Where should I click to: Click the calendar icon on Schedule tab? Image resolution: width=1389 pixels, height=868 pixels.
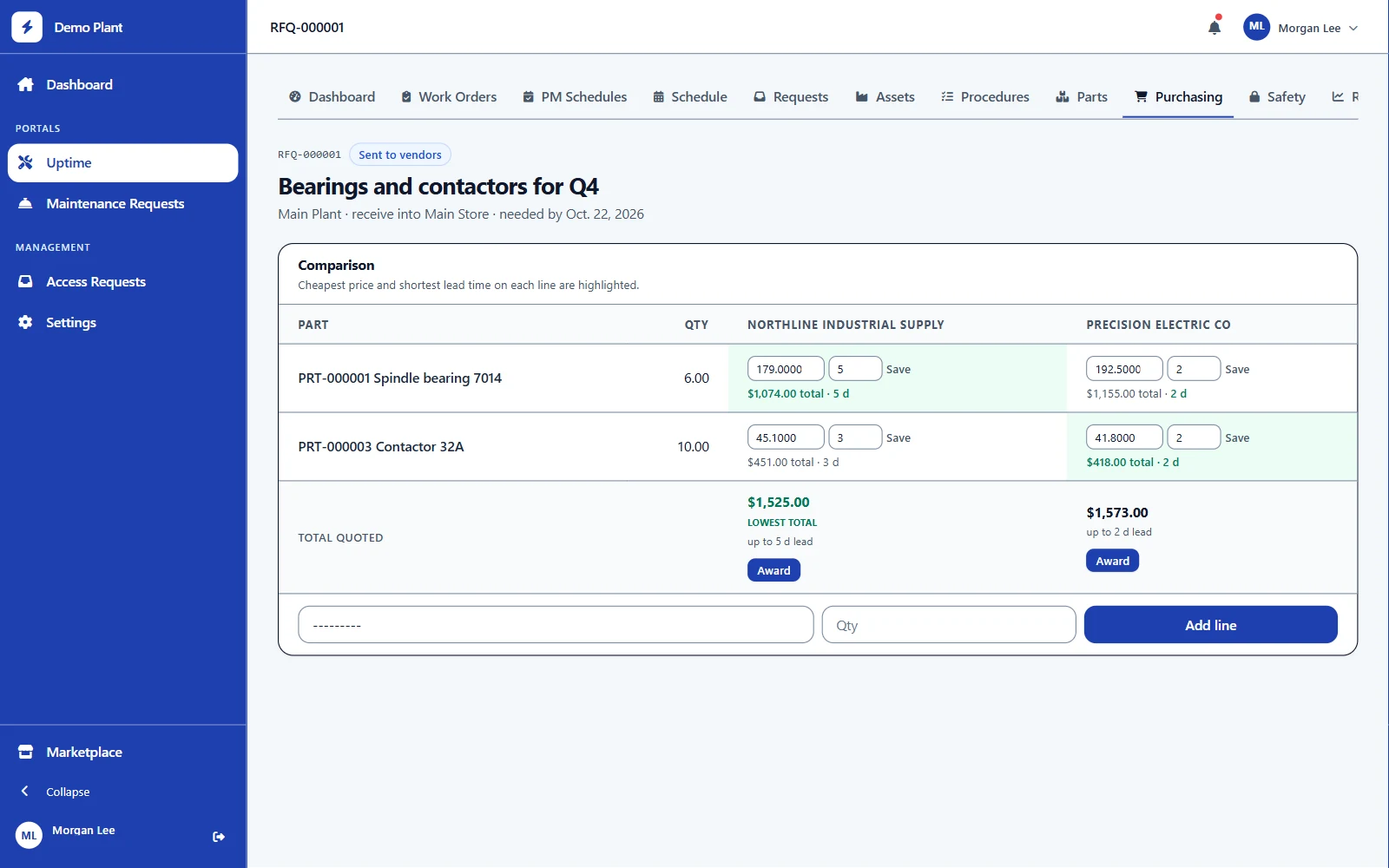[x=659, y=96]
